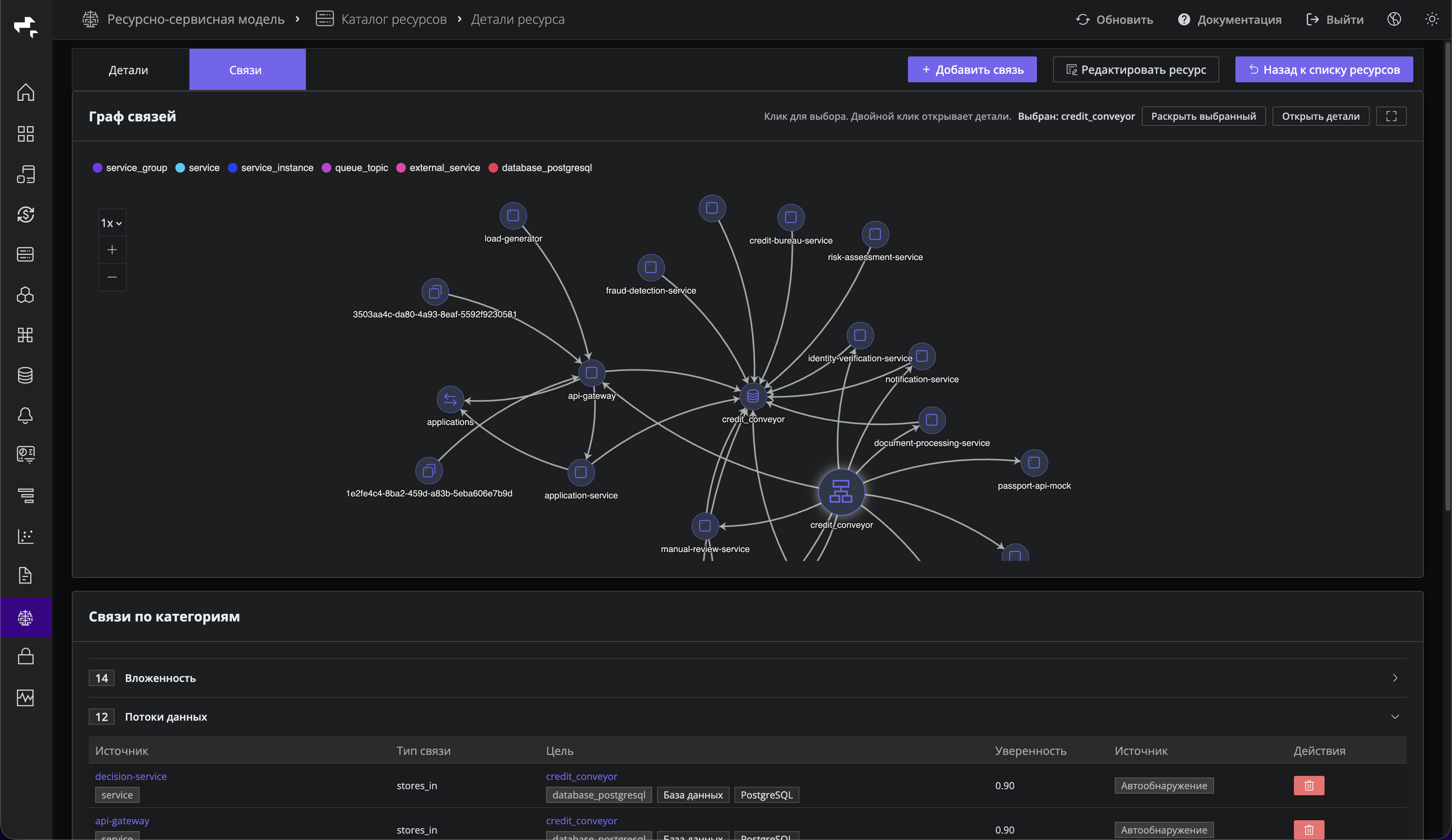Go to Каталог ресурсов breadcrumb
This screenshot has height=840, width=1452.
pos(394,20)
